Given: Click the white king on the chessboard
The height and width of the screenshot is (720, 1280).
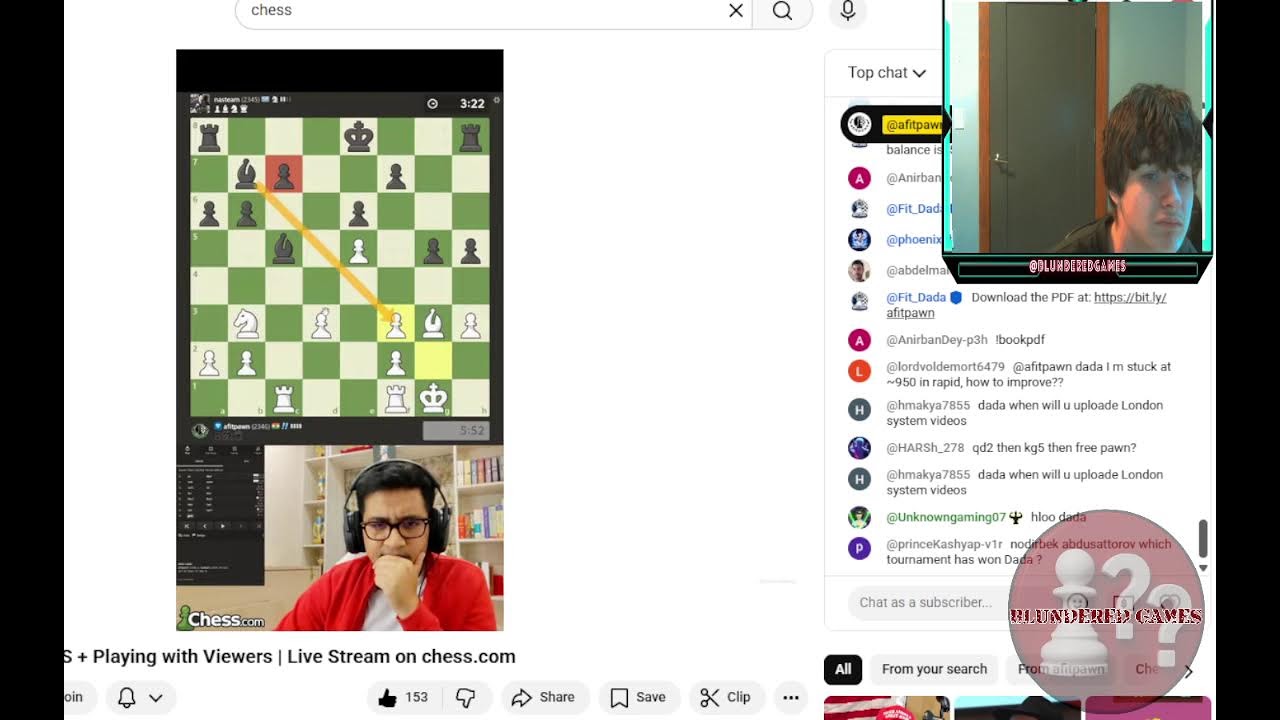Looking at the screenshot, I should [x=433, y=397].
